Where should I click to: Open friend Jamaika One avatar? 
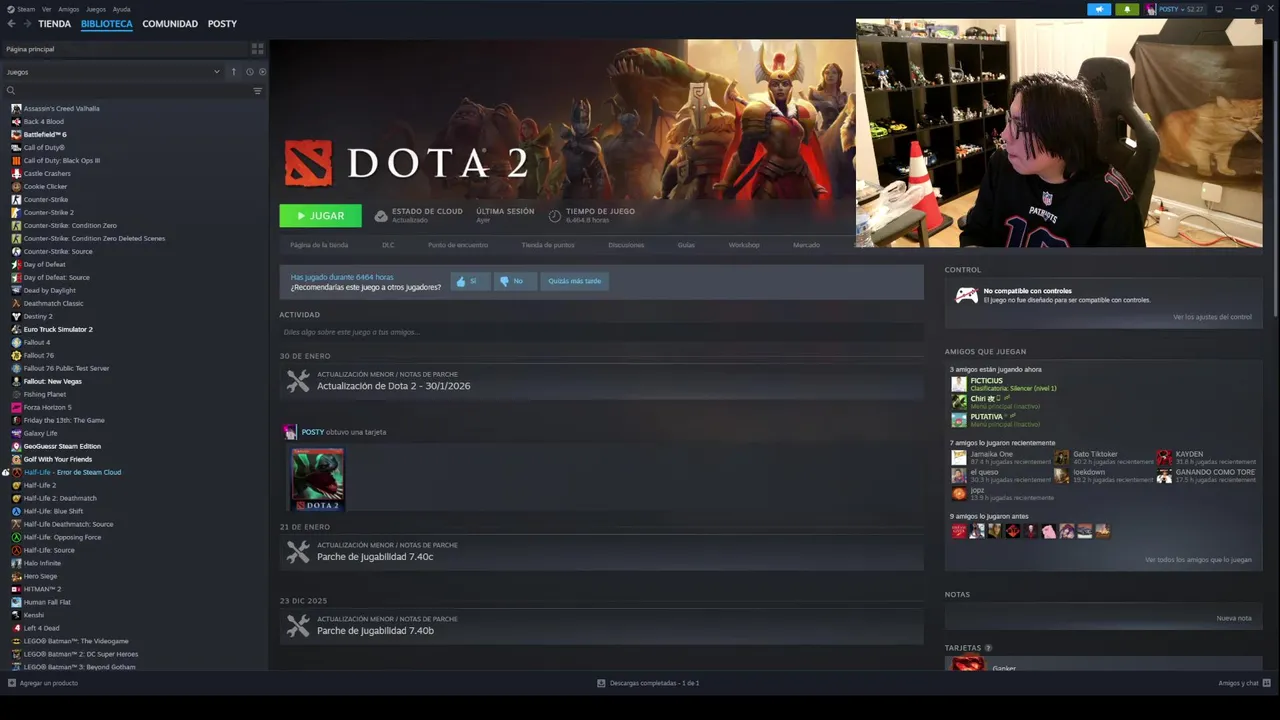click(959, 458)
